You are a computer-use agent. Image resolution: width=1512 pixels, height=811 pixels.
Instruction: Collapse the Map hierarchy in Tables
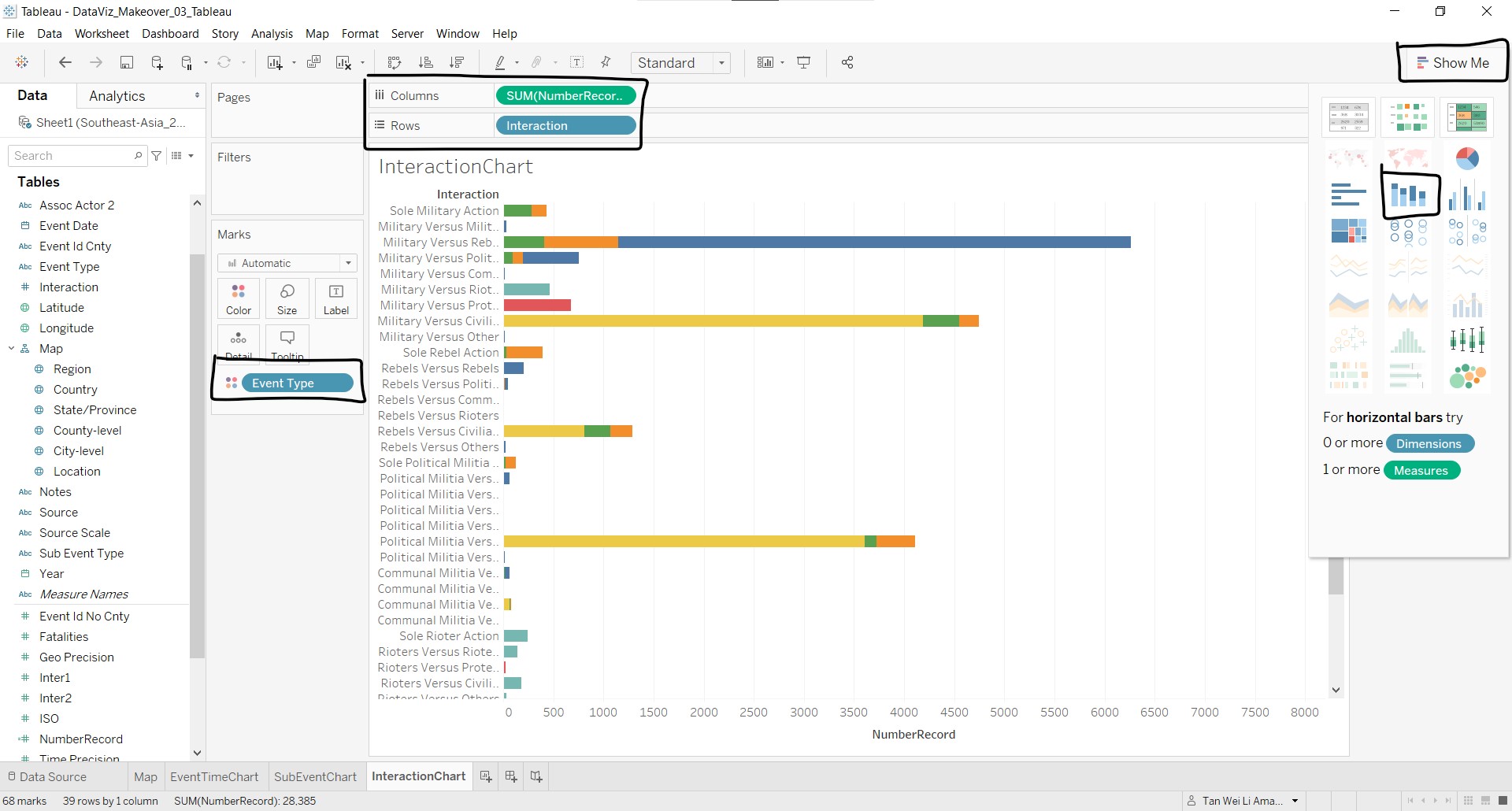click(x=12, y=349)
